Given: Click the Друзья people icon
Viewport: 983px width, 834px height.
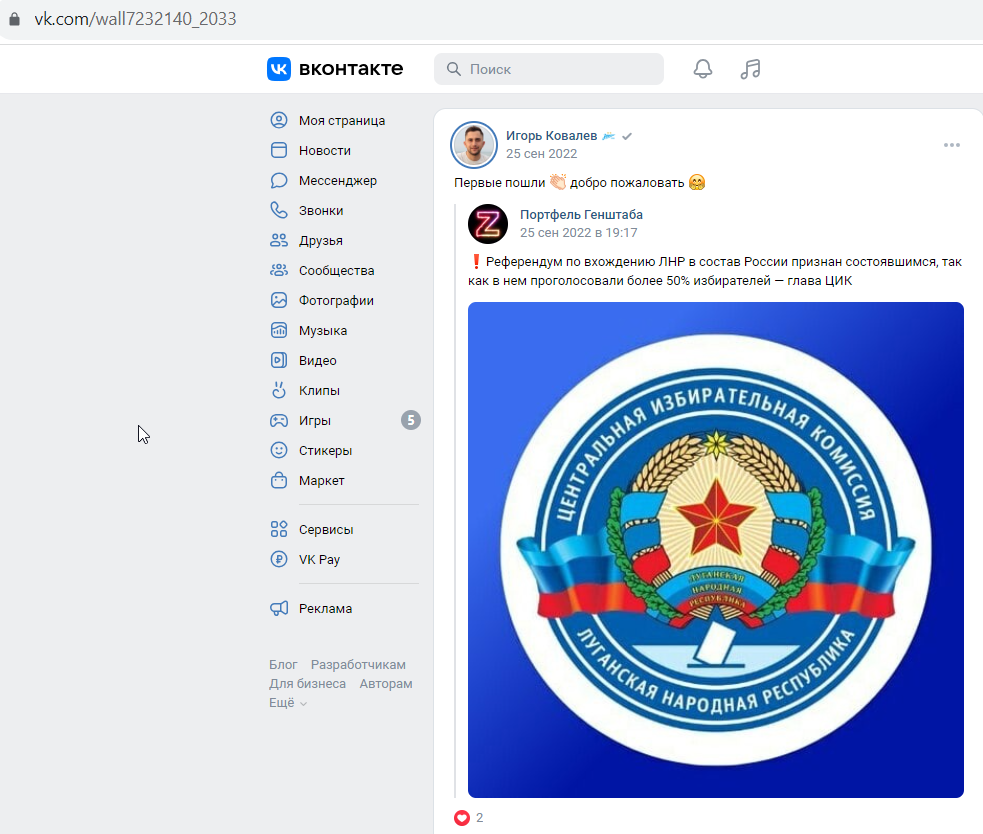Looking at the screenshot, I should pyautogui.click(x=279, y=240).
